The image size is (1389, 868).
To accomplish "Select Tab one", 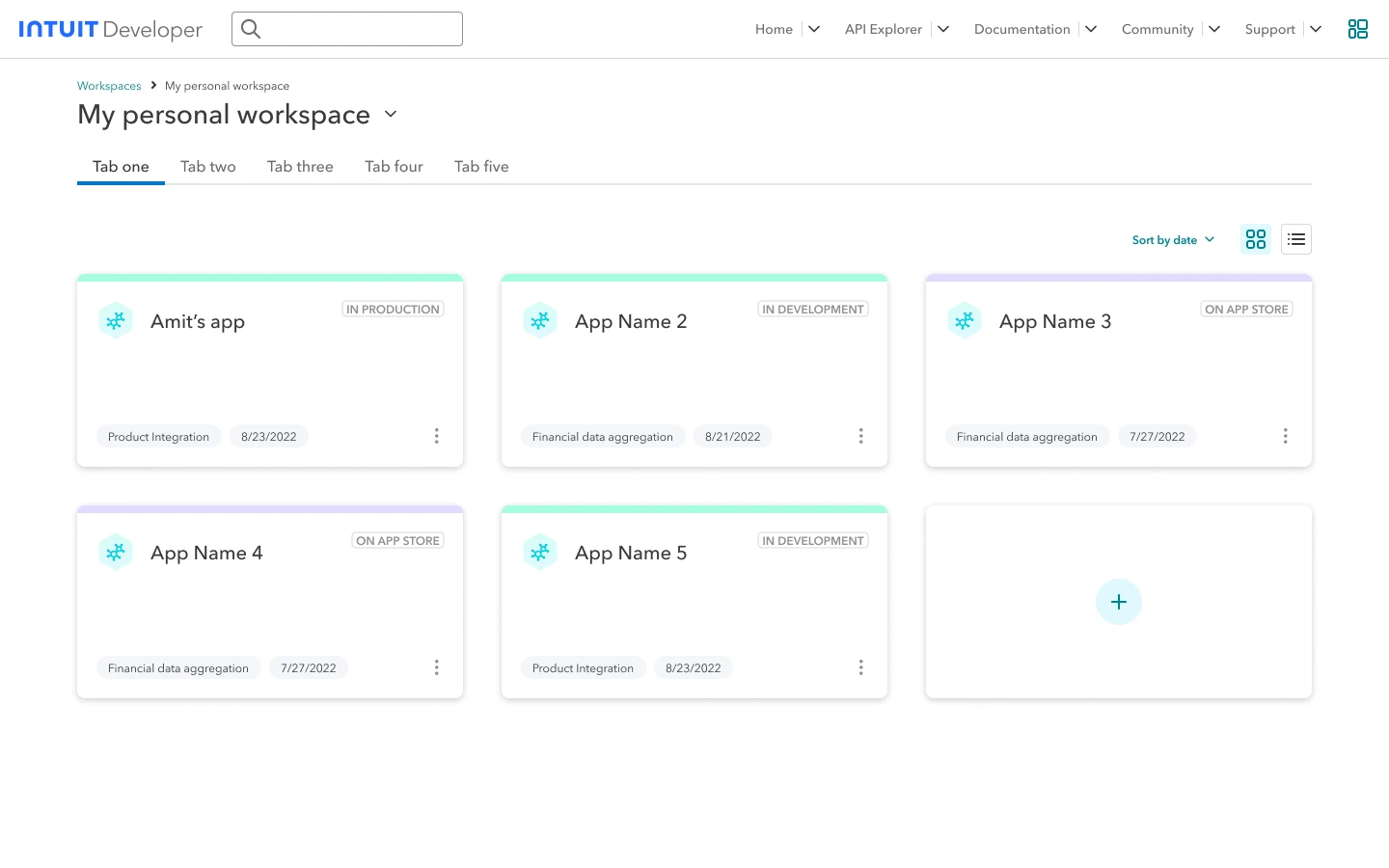I will coord(121,167).
